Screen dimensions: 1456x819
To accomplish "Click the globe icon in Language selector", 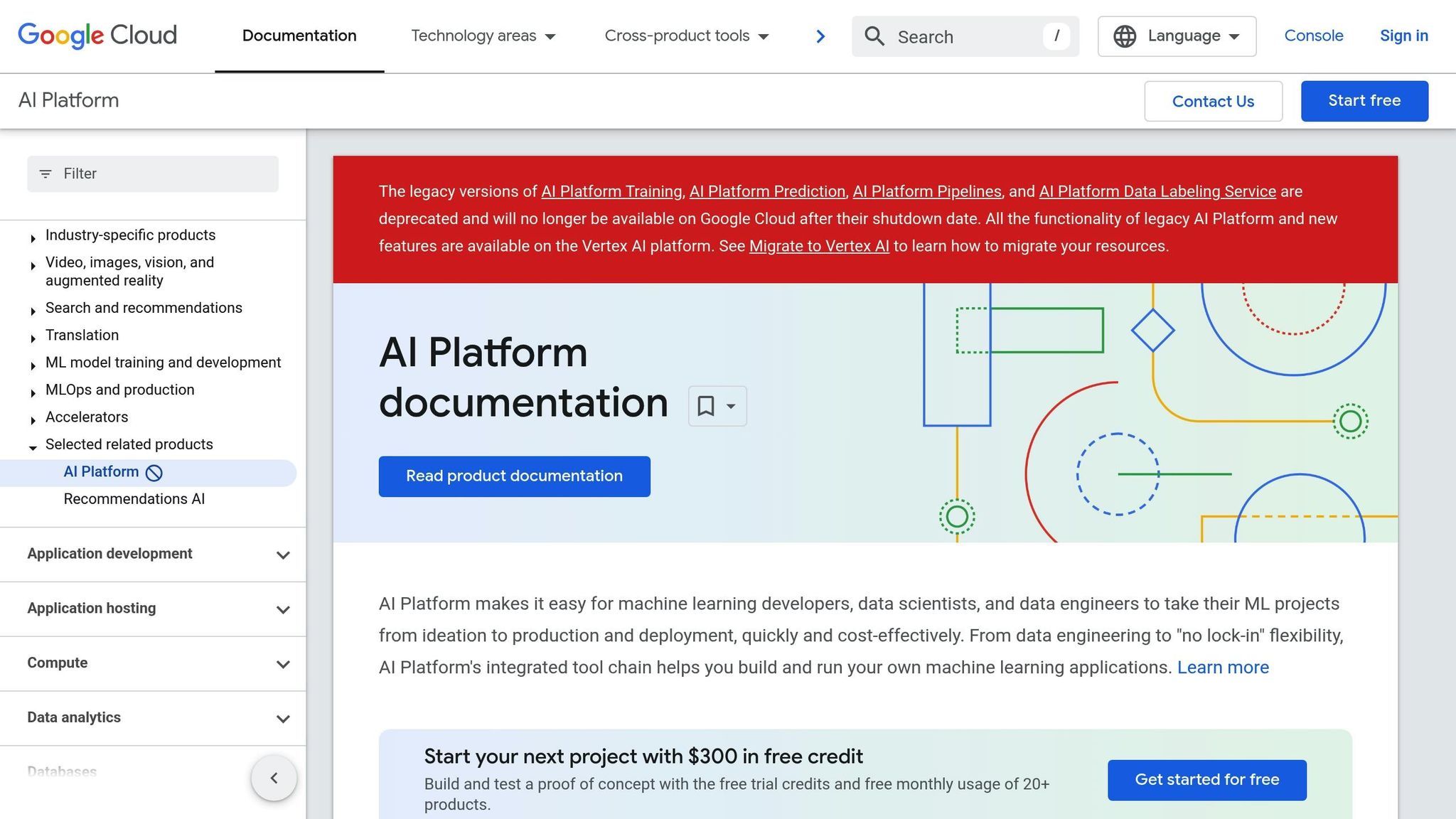I will [1125, 36].
